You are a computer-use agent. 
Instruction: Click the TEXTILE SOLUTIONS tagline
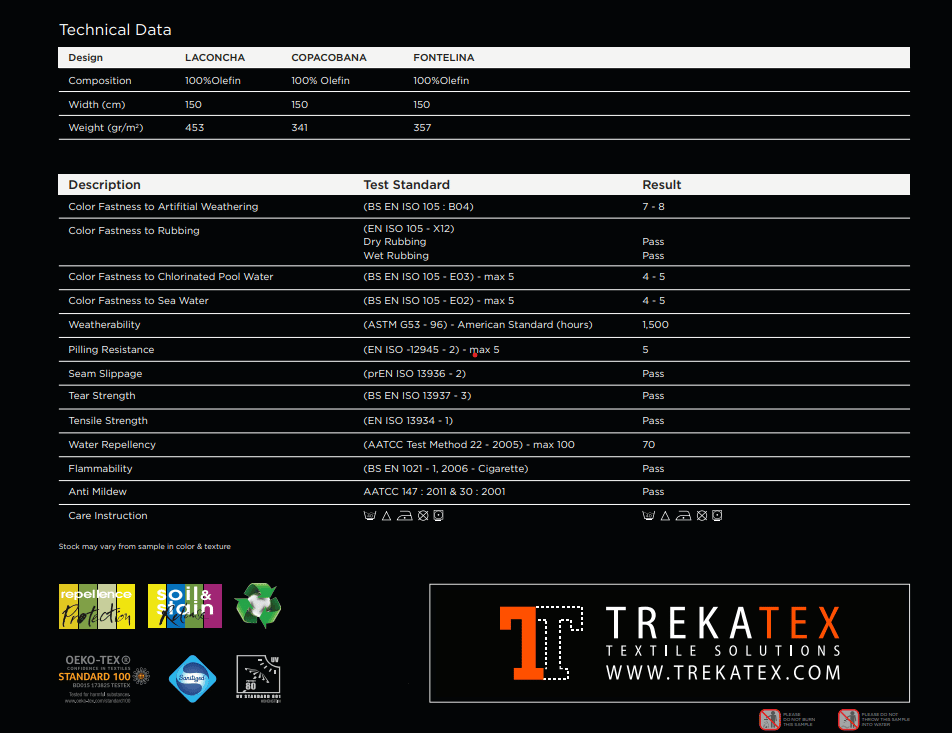[x=723, y=651]
